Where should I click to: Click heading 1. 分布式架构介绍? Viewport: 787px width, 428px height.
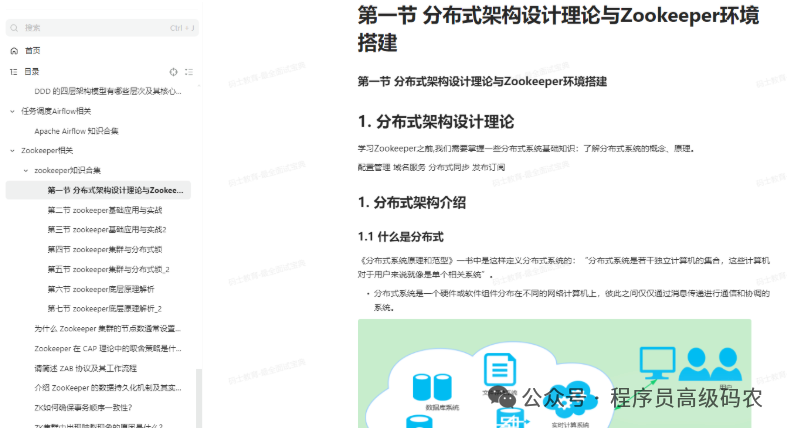(x=412, y=203)
